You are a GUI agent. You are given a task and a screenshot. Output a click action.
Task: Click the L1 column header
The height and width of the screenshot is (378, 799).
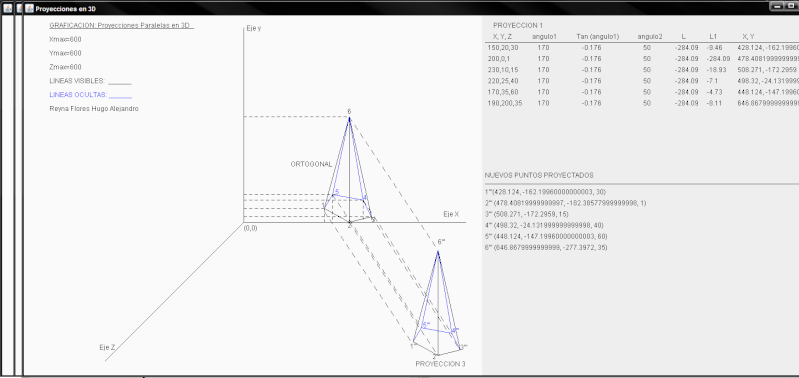(712, 37)
